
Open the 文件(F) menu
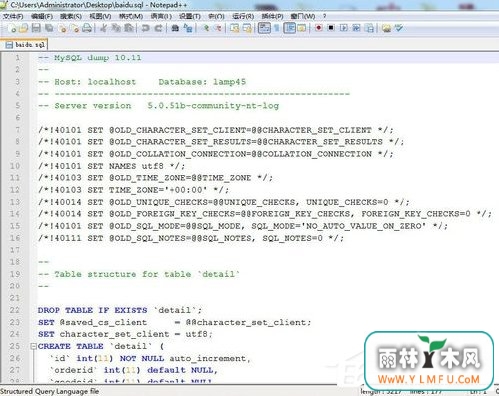pyautogui.click(x=13, y=16)
